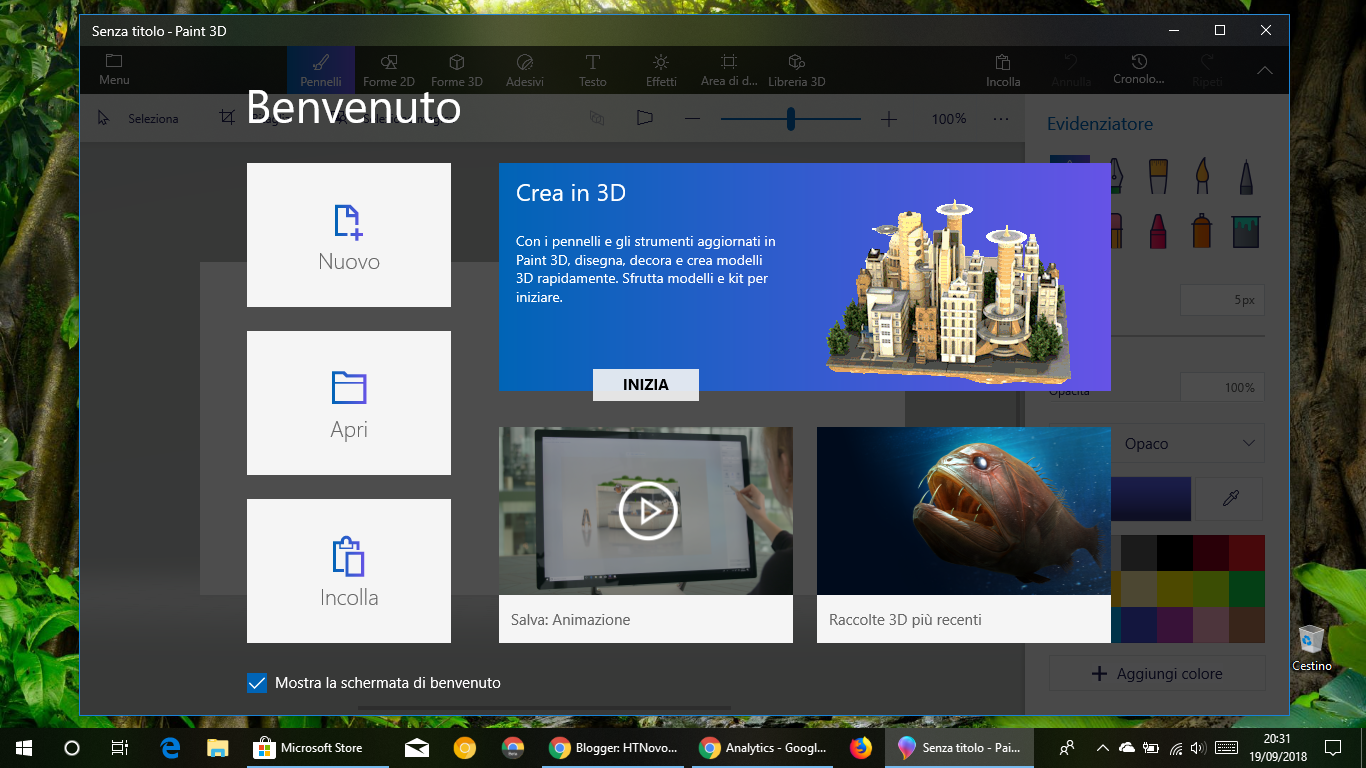
Task: Click the Crea in 3D city banner
Action: click(x=805, y=277)
